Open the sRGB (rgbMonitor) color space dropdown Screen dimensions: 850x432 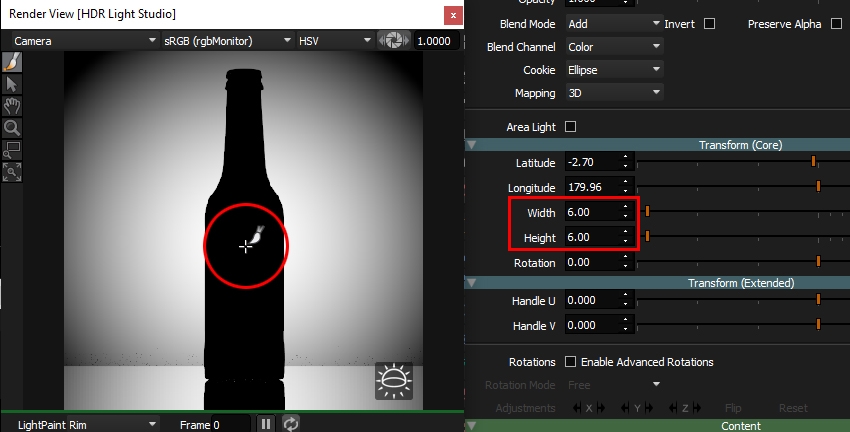pyautogui.click(x=227, y=41)
